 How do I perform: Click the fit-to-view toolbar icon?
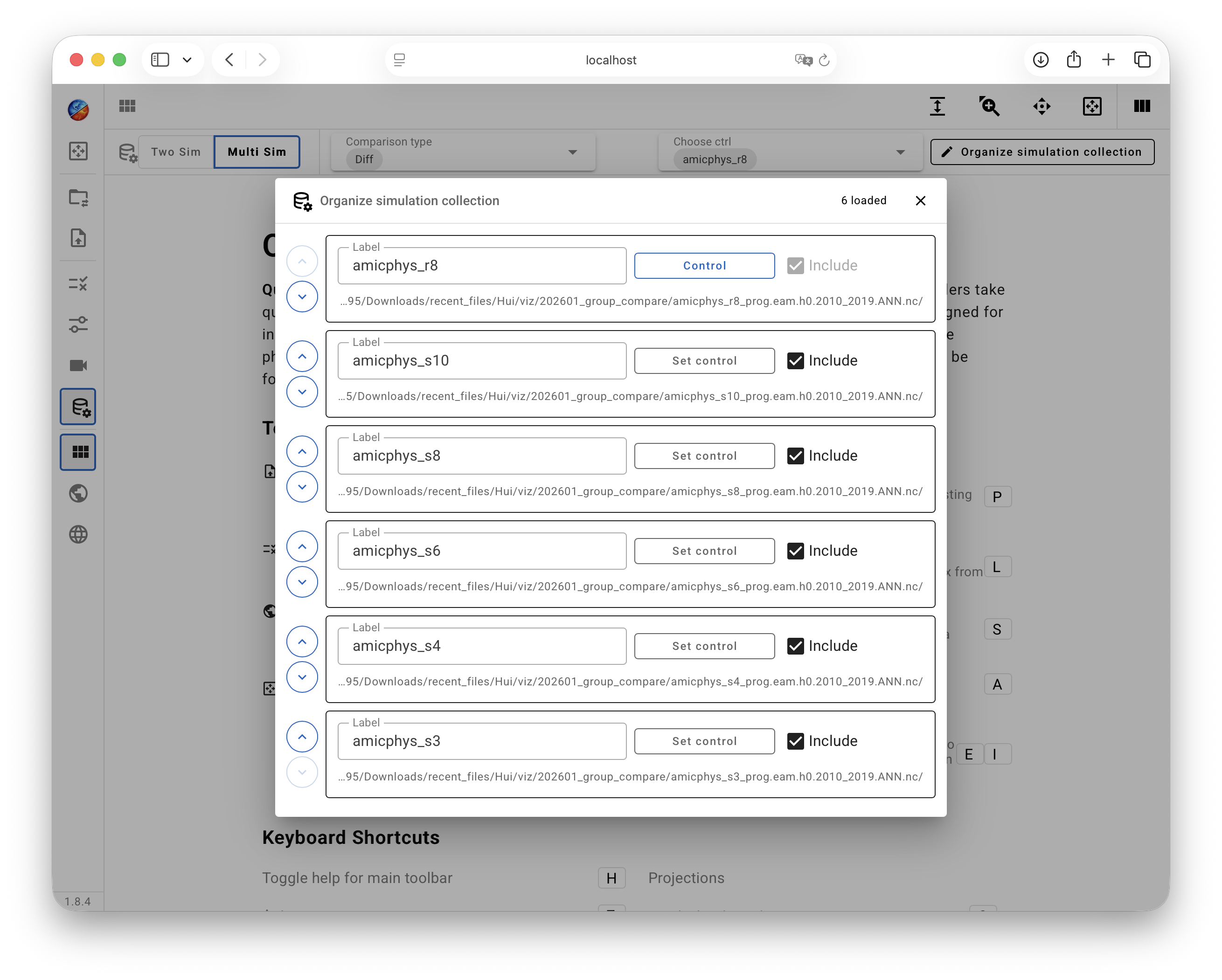pyautogui.click(x=1092, y=106)
